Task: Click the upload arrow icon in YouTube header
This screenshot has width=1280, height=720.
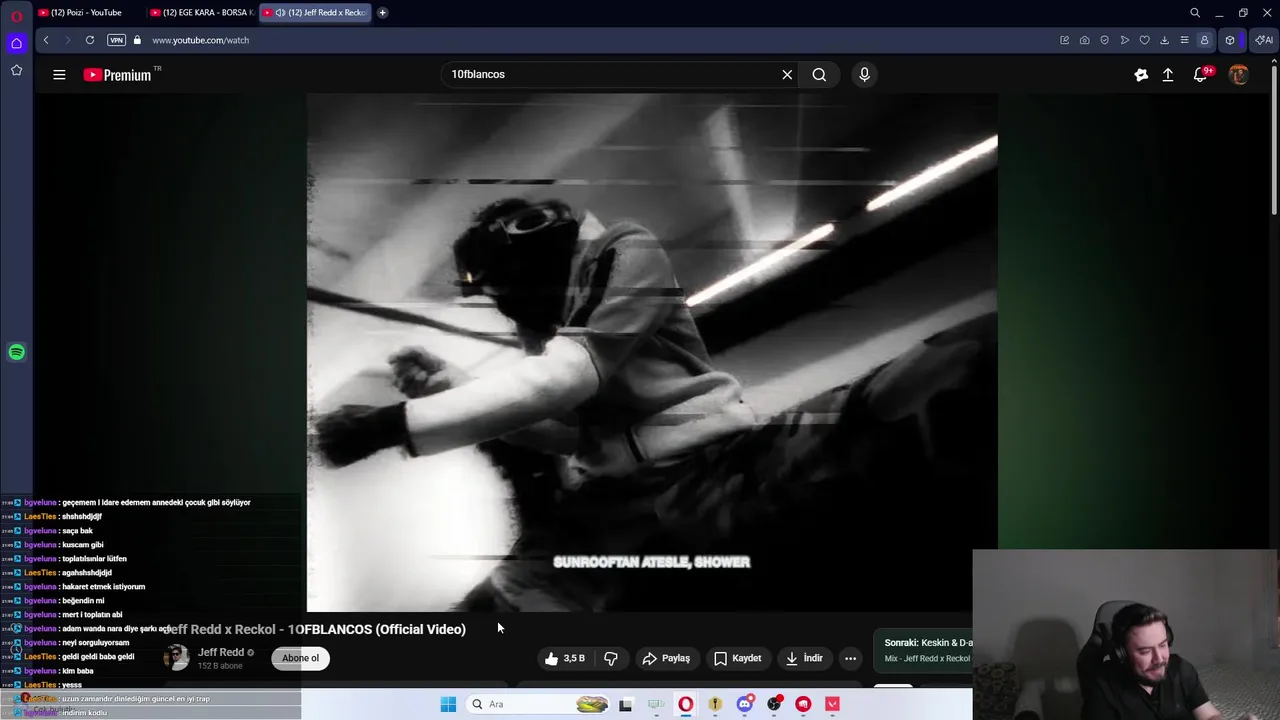Action: [1168, 74]
